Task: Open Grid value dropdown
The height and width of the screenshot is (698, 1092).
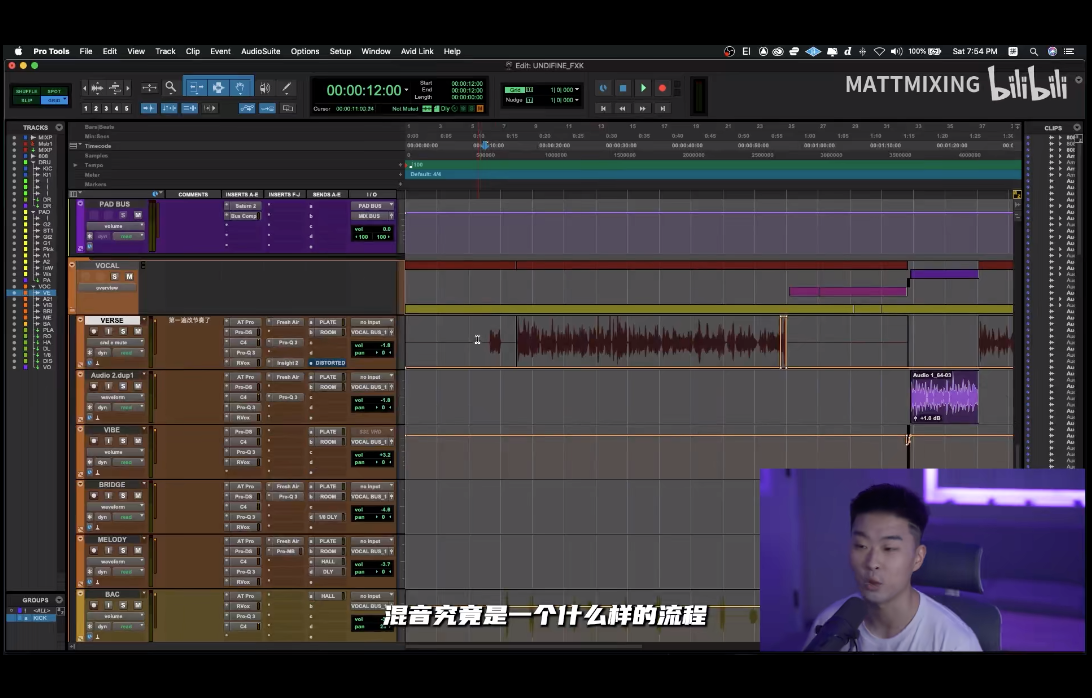Action: click(x=577, y=89)
